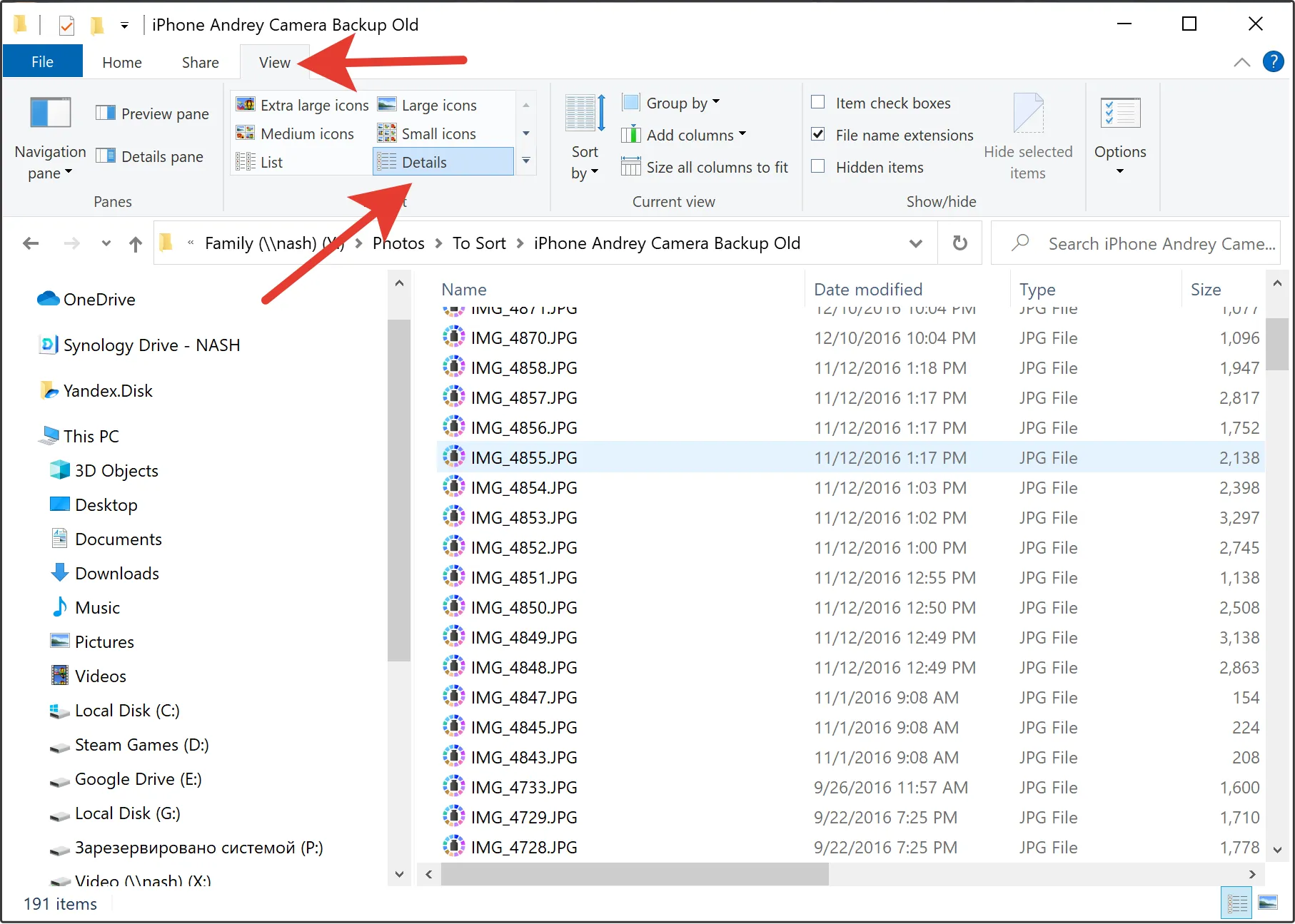Open recent locations dropdown arrow
1295x924 pixels.
pos(106,243)
